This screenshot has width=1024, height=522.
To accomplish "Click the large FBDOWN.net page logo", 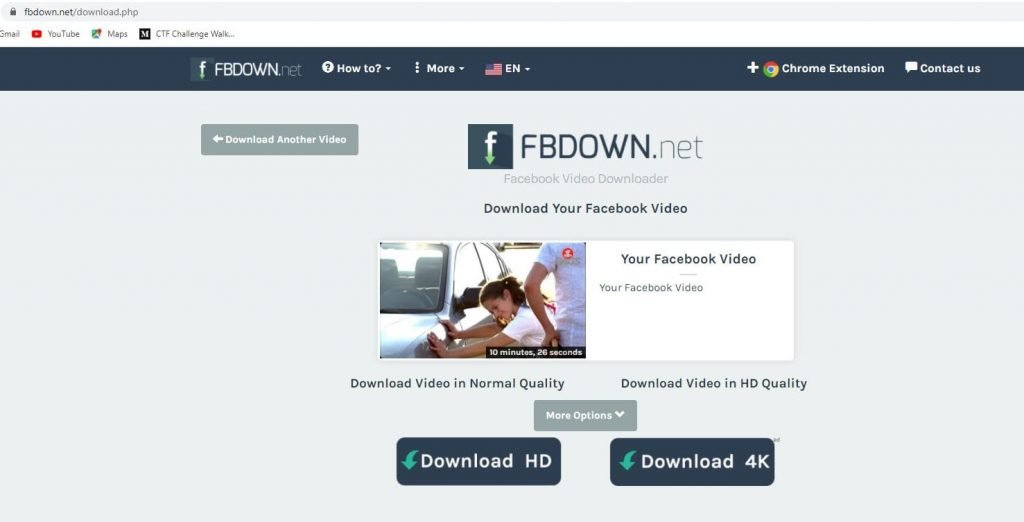I will (585, 146).
